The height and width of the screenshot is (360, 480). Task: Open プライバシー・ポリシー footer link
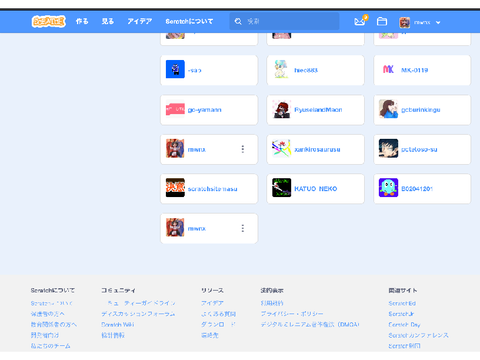pyautogui.click(x=292, y=314)
